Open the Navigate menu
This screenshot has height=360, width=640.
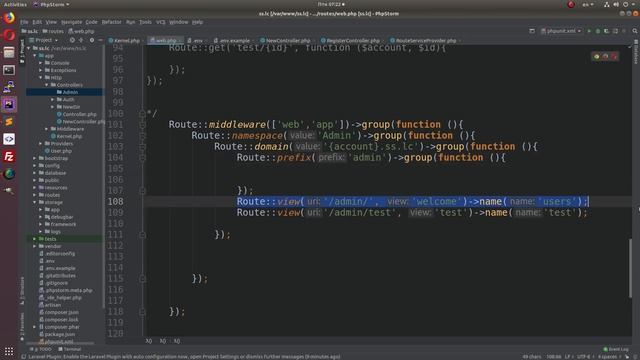coord(71,22)
